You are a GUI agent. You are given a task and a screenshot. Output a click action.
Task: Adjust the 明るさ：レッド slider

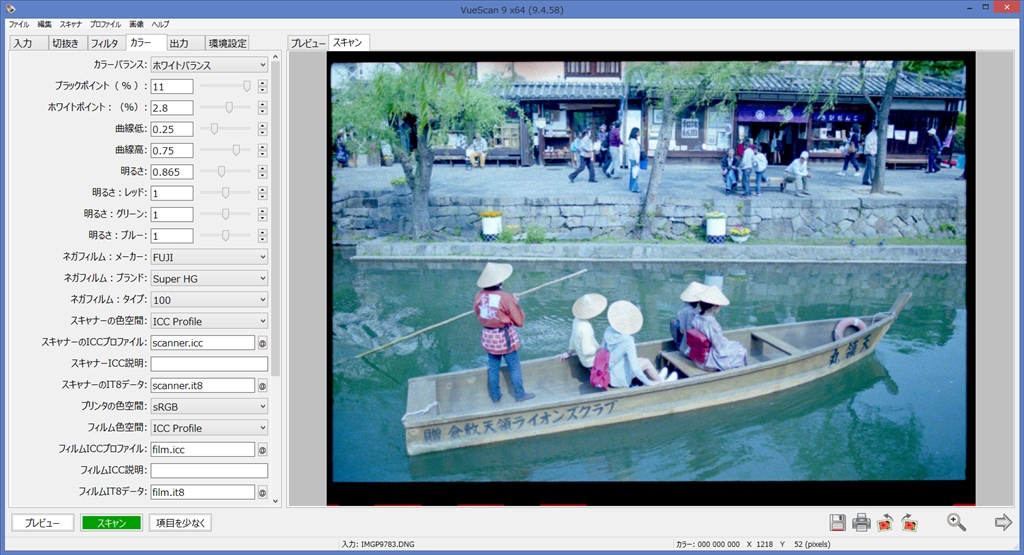point(225,193)
